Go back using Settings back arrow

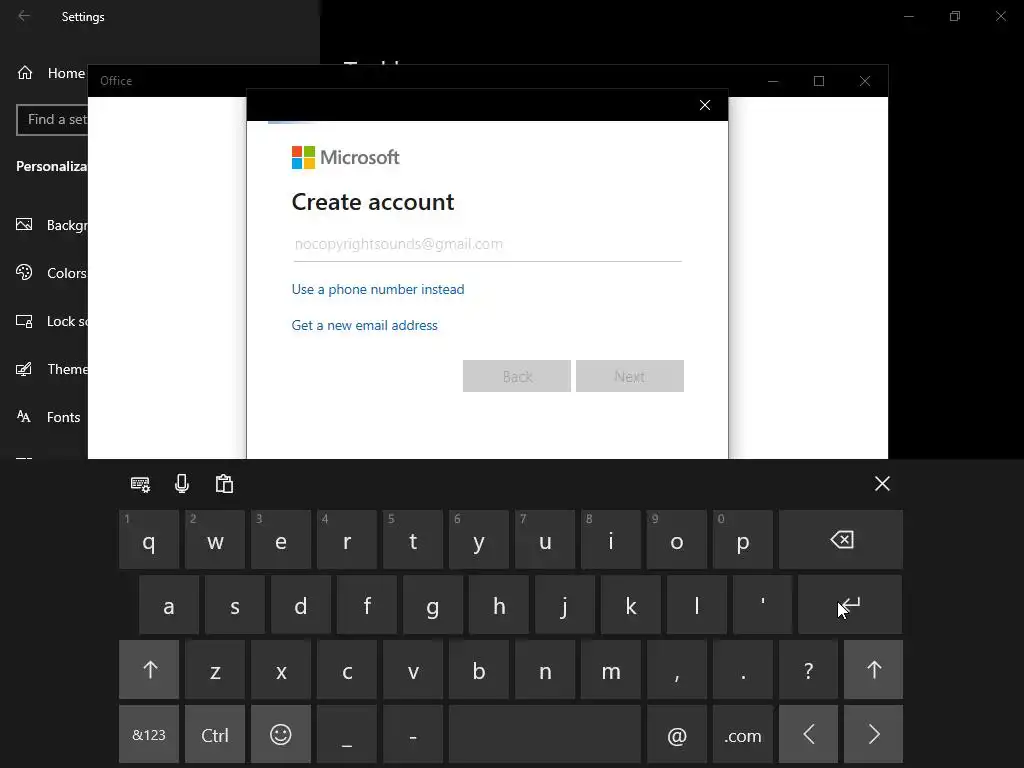pyautogui.click(x=24, y=16)
